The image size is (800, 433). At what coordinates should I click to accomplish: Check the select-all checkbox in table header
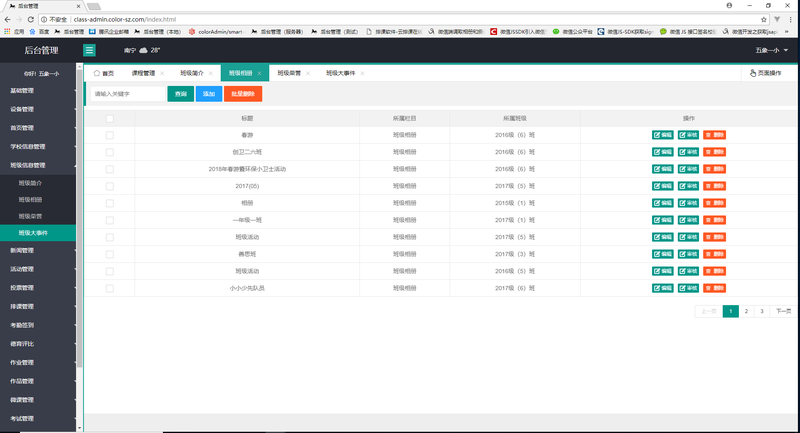[x=110, y=118]
